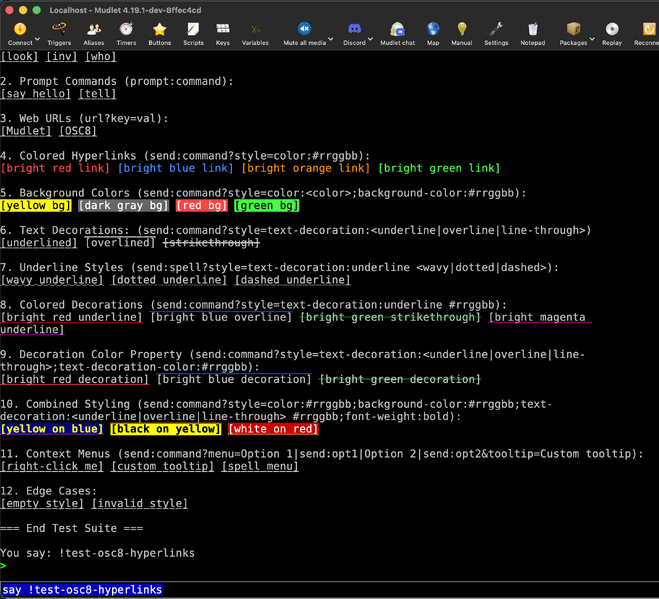Click the [bright blue overline] link

click(x=221, y=317)
